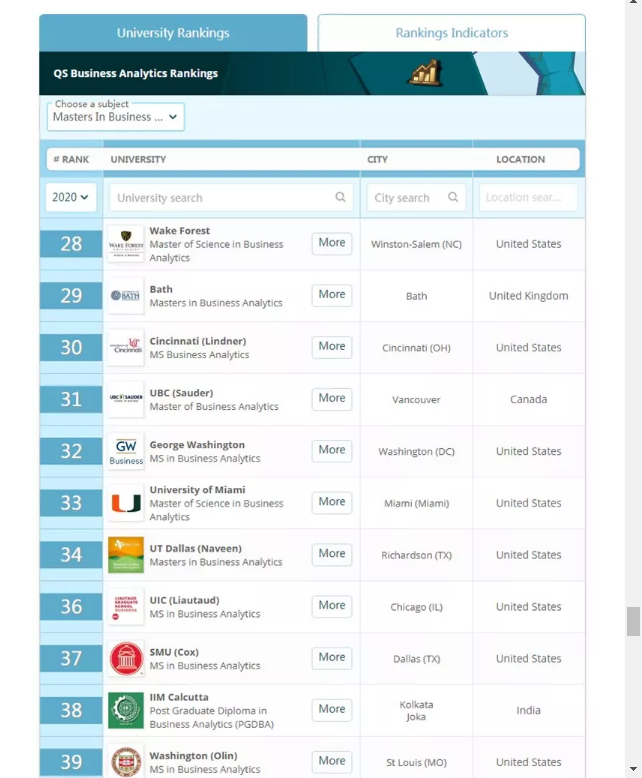Open the UBC (Sauder) link

[x=182, y=393]
